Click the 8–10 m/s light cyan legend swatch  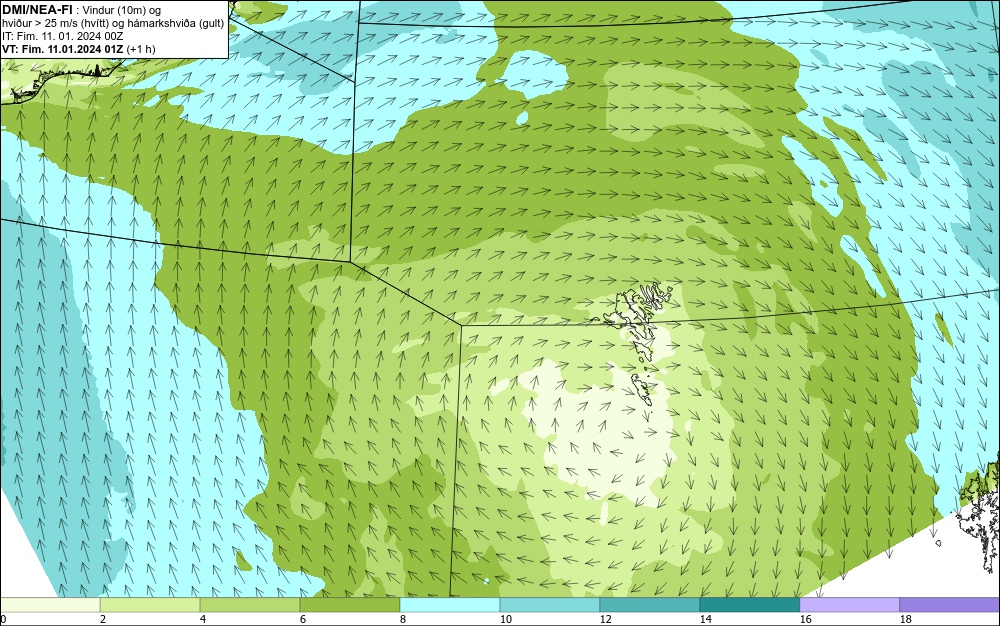point(450,604)
